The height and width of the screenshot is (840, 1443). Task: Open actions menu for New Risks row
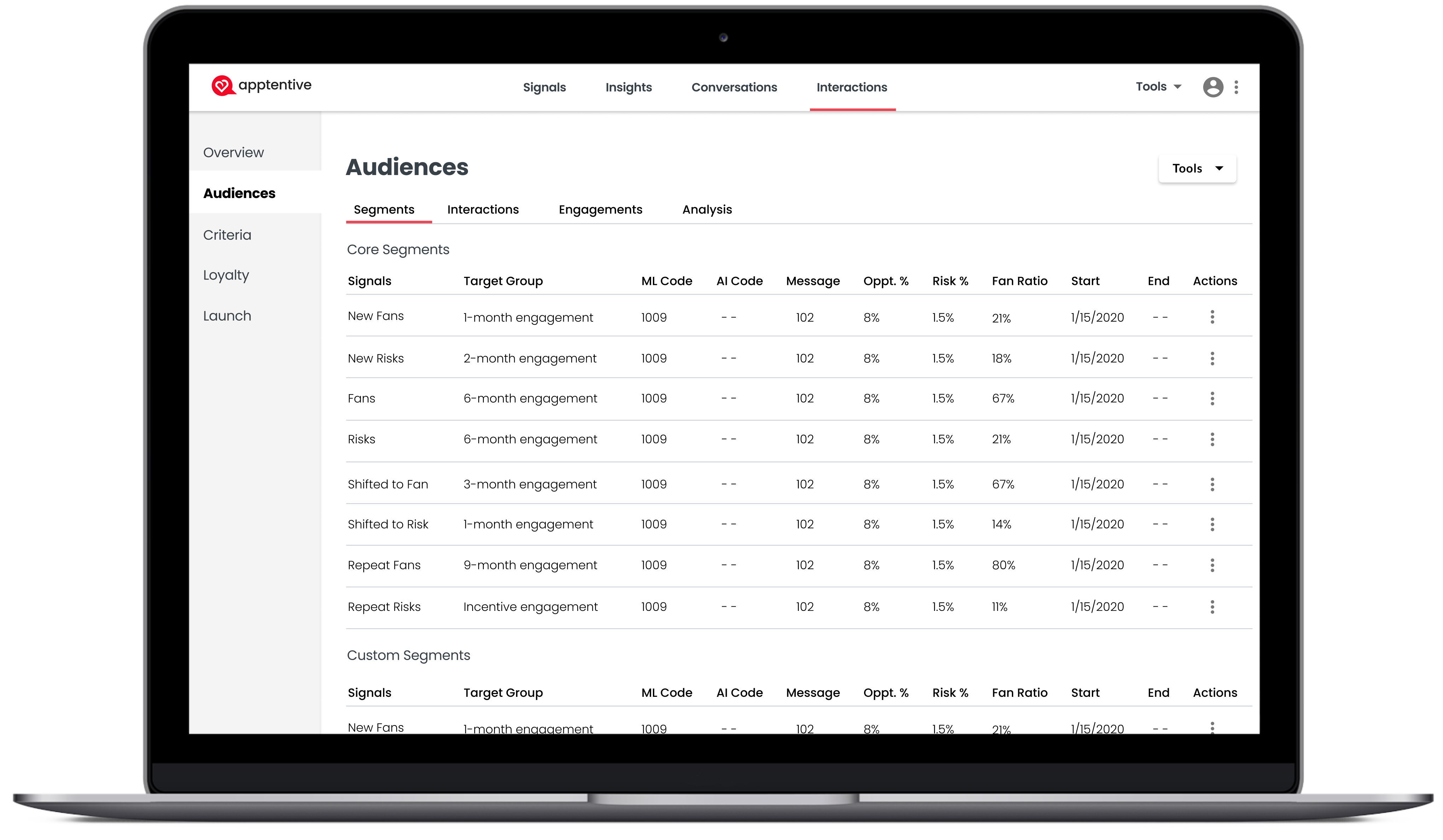tap(1212, 358)
